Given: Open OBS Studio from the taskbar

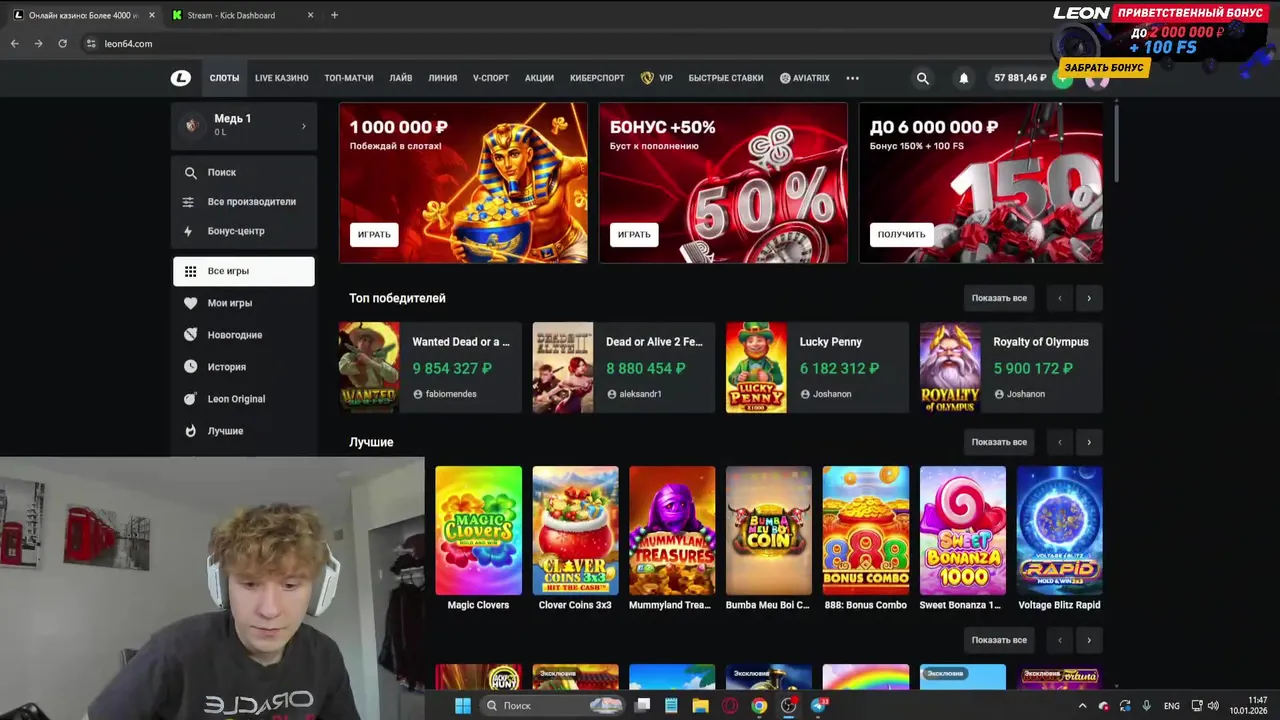Looking at the screenshot, I should point(789,706).
